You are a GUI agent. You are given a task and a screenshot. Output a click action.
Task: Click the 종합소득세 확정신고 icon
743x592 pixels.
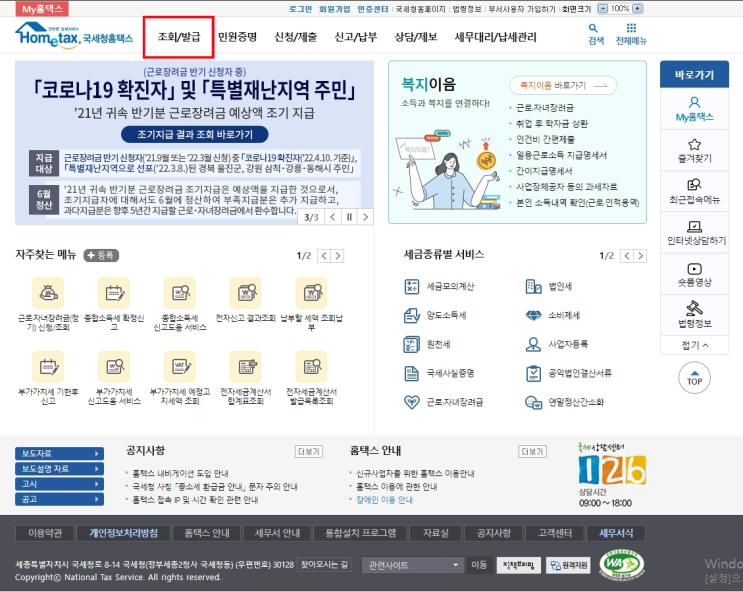point(114,293)
